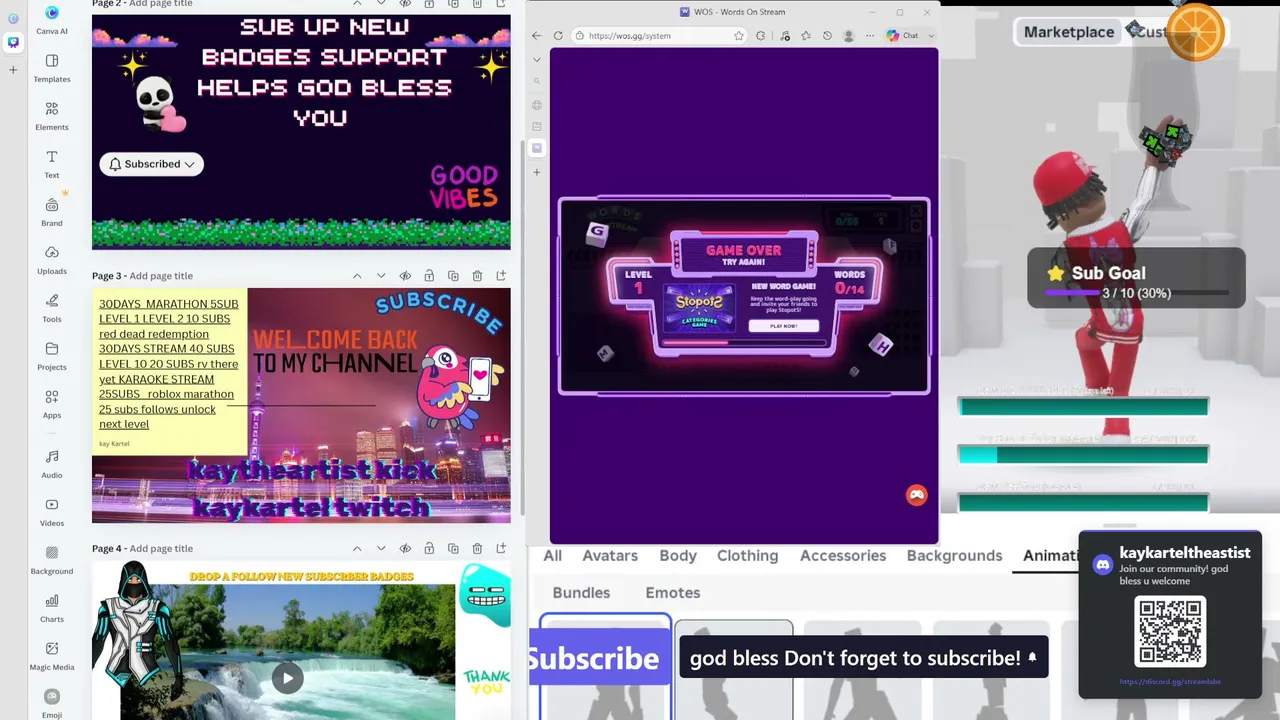Add a new page after Page 3

coord(501,276)
